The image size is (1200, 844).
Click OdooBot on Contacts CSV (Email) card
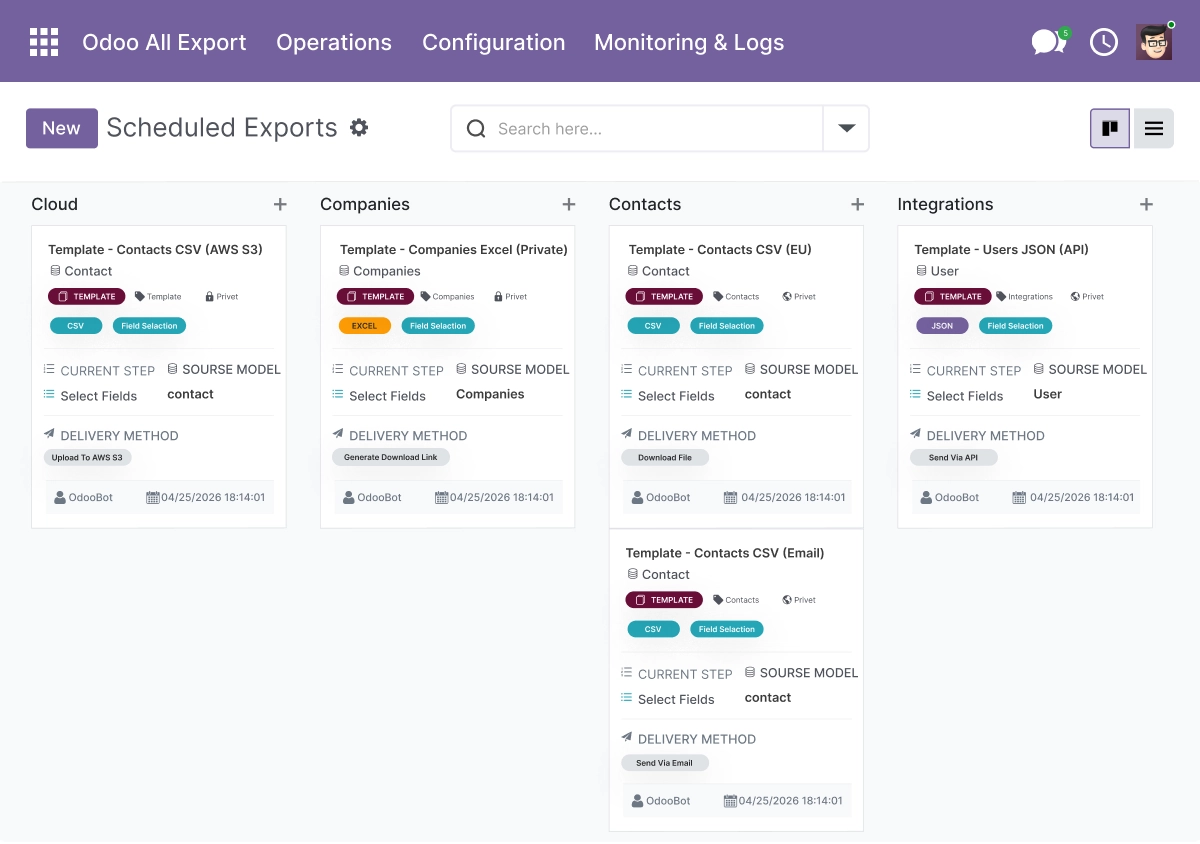point(668,801)
